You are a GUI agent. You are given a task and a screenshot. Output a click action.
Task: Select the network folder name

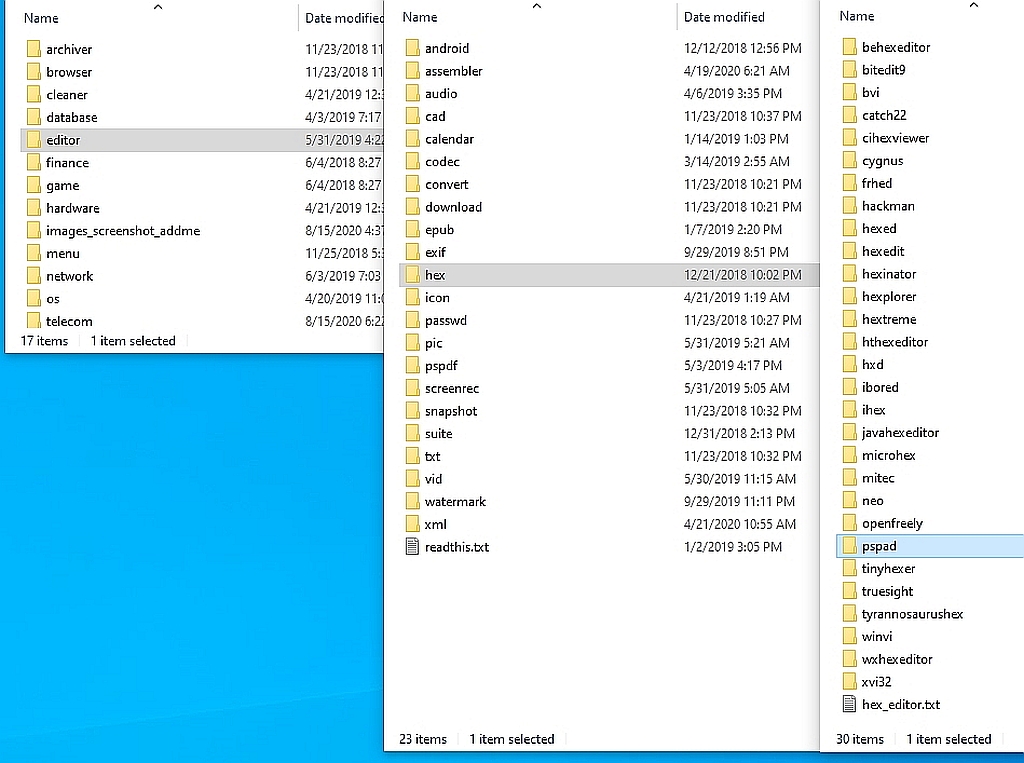[x=69, y=276]
